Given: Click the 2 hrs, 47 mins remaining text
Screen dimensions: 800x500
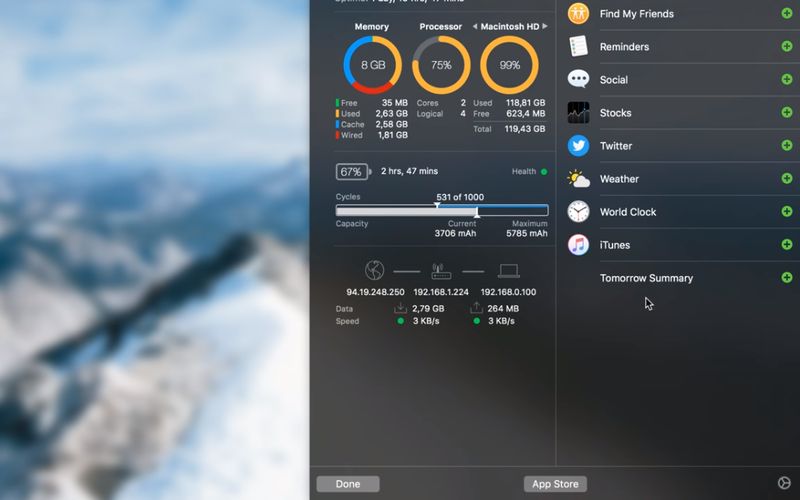Looking at the screenshot, I should pos(409,171).
